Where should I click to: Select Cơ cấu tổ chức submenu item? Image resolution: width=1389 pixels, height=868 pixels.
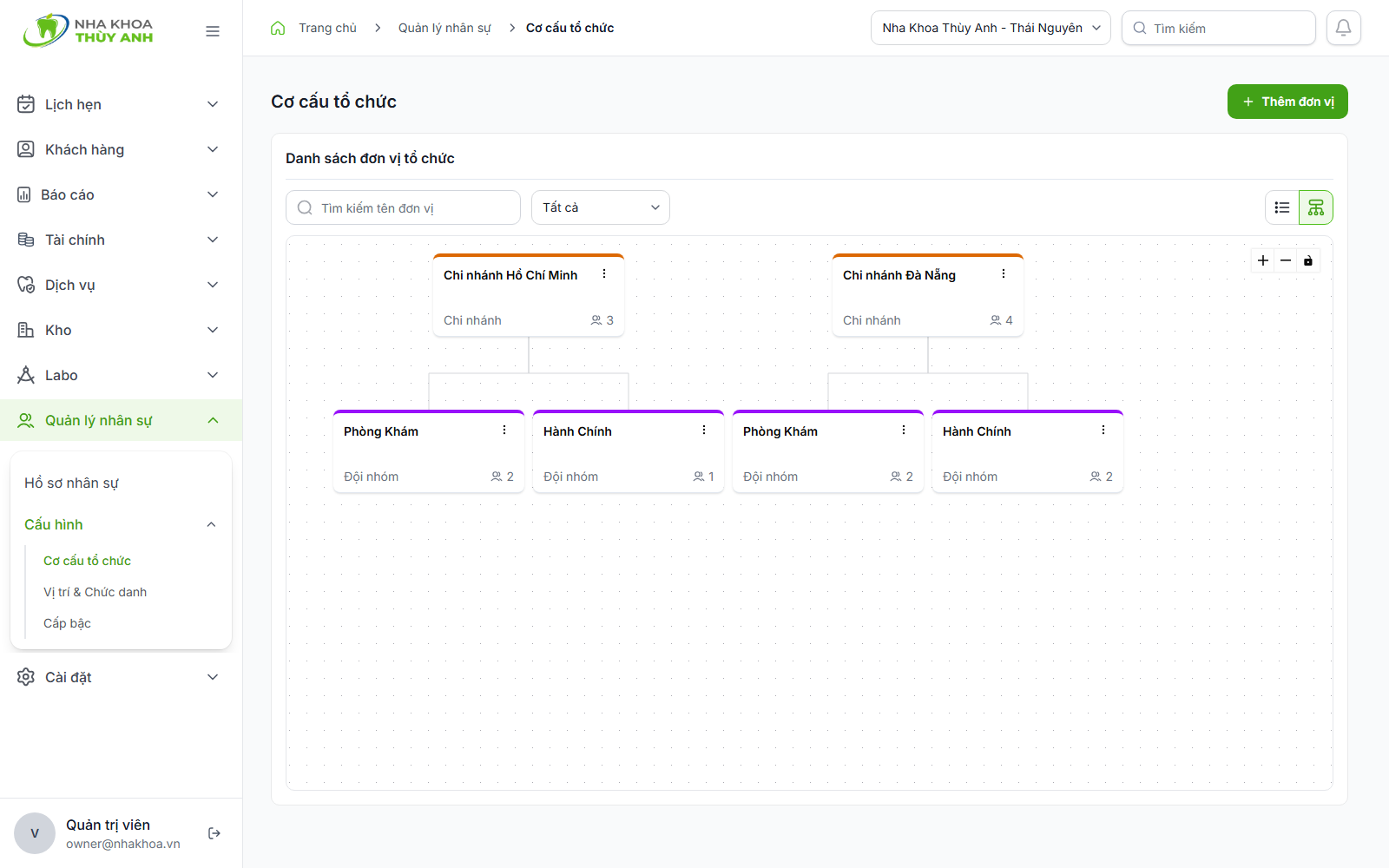(x=87, y=561)
